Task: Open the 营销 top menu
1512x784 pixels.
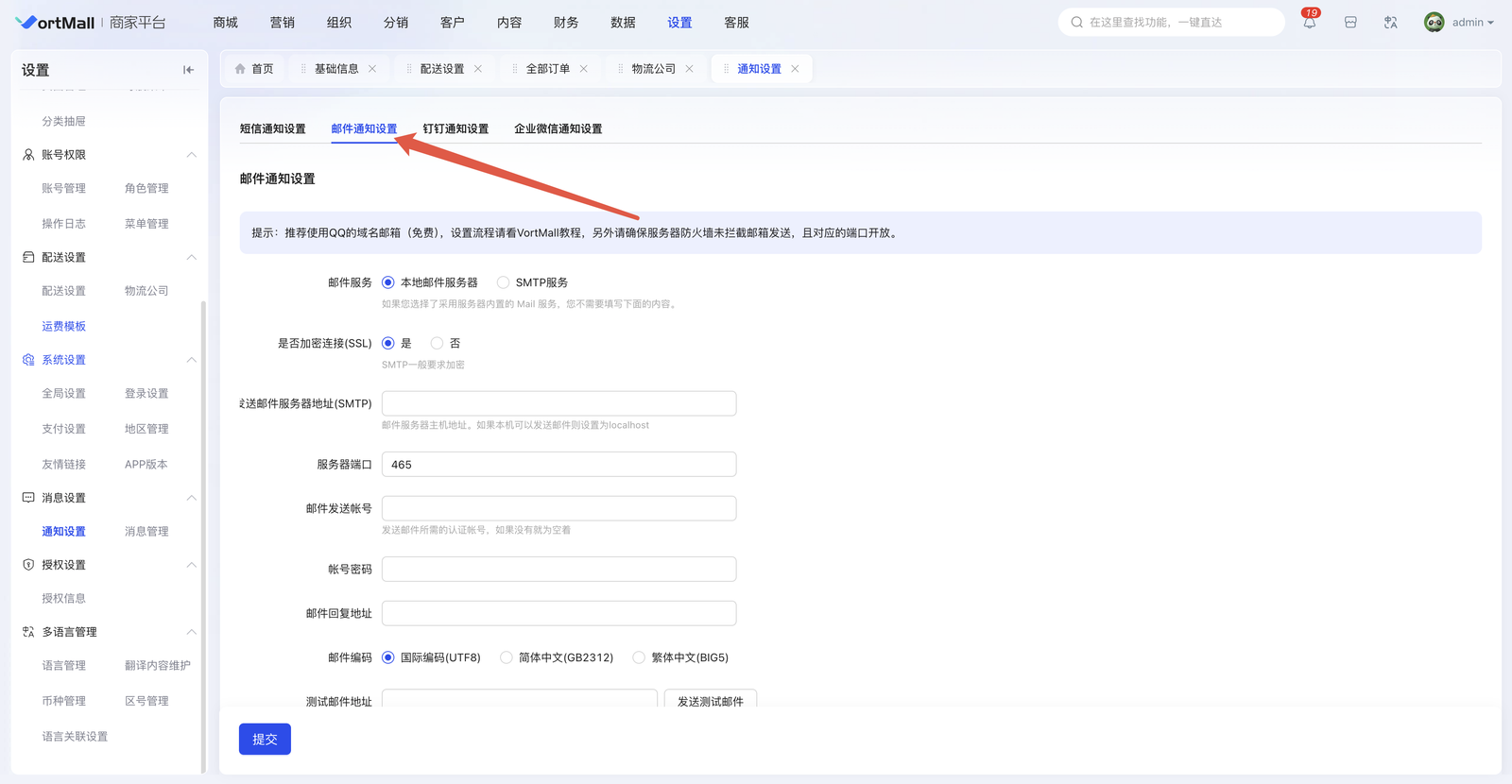Action: (x=282, y=23)
